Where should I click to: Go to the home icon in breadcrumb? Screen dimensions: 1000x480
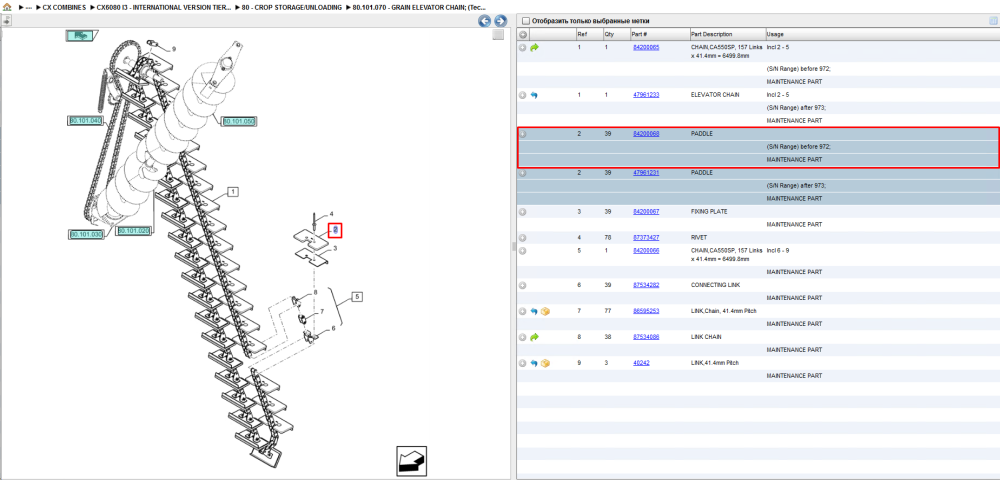tap(7, 7)
